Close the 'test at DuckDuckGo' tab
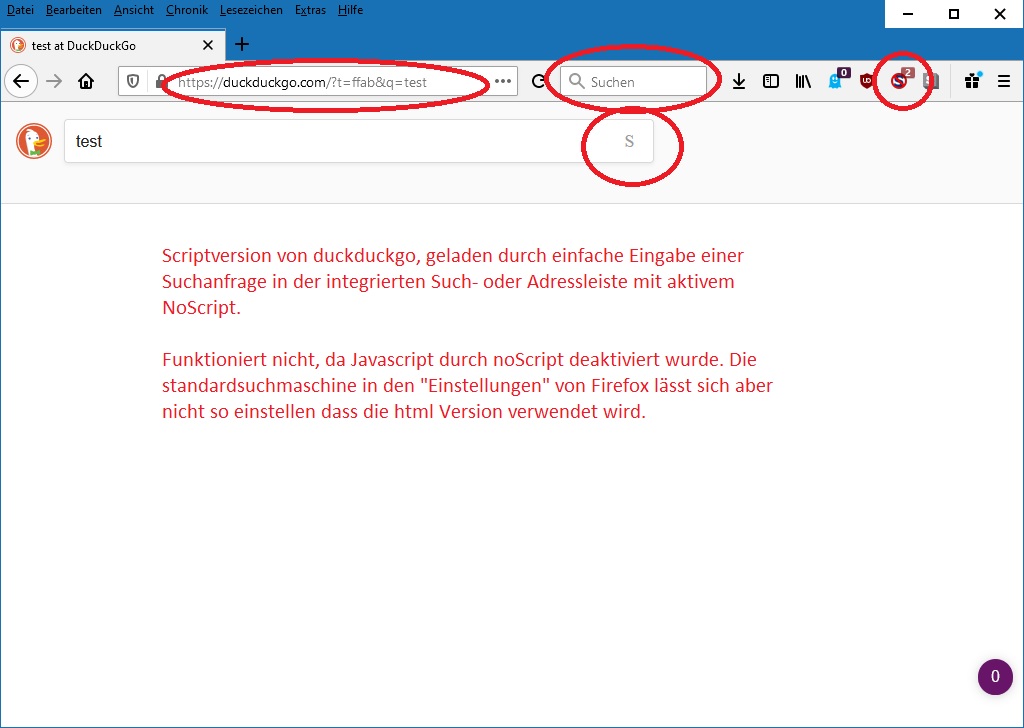This screenshot has width=1024, height=728. [x=208, y=45]
